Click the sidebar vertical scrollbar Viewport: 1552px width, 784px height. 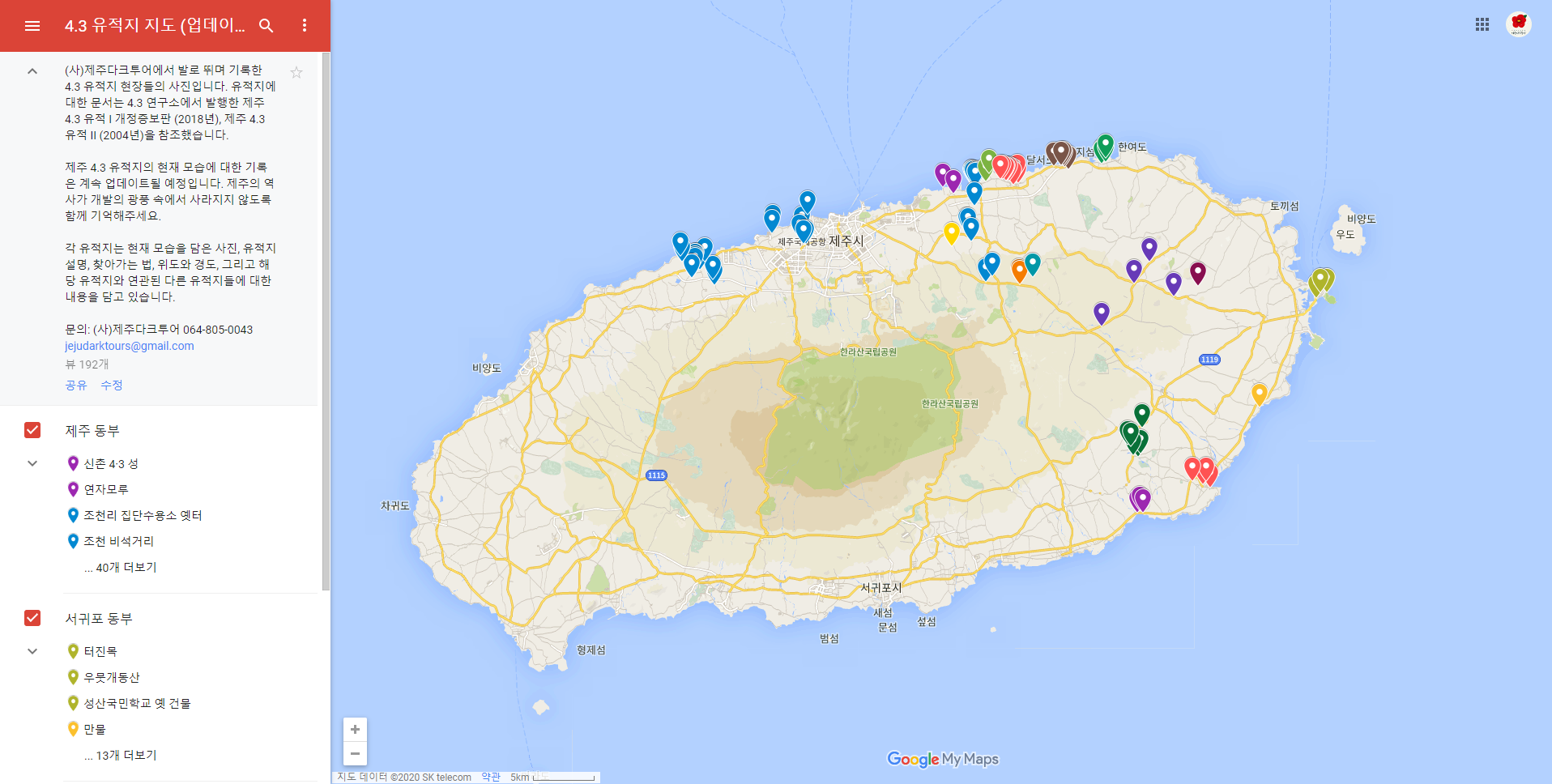point(326,322)
